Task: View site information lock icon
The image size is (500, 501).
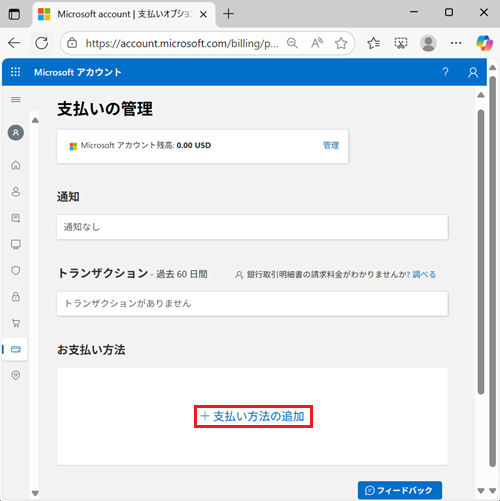Action: coord(72,43)
